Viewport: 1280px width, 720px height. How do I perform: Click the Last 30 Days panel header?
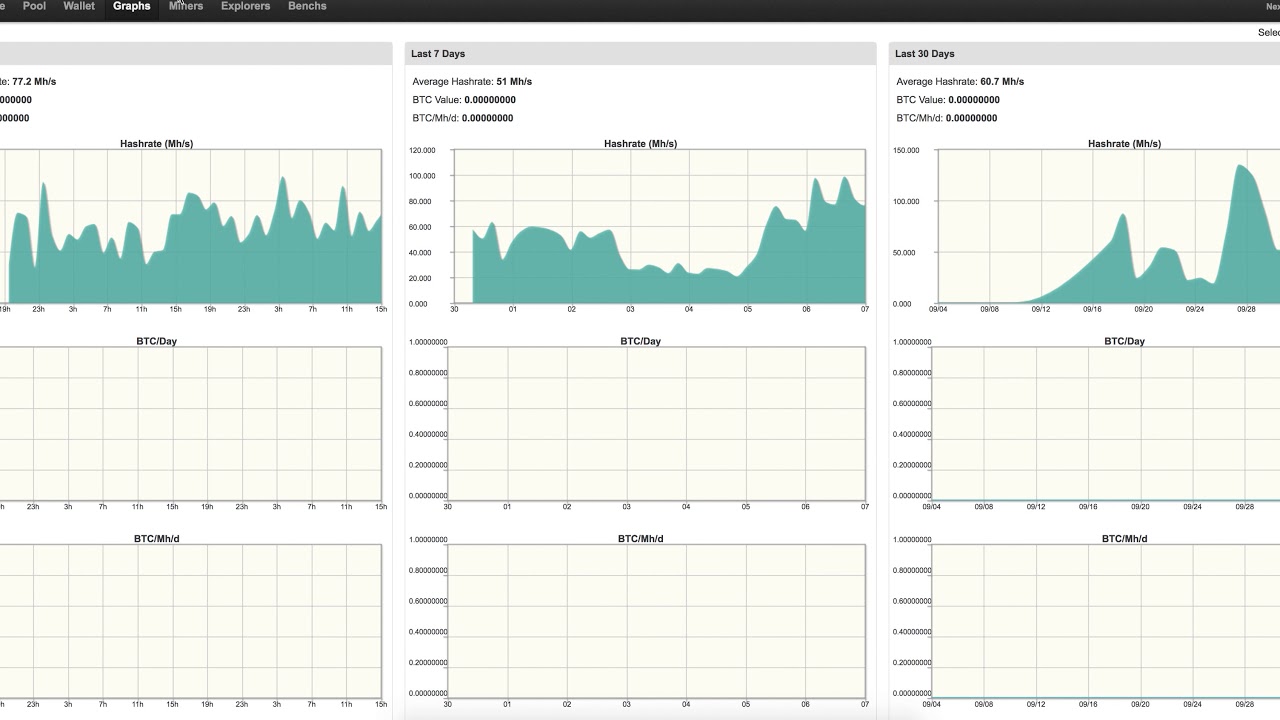[x=1084, y=54]
